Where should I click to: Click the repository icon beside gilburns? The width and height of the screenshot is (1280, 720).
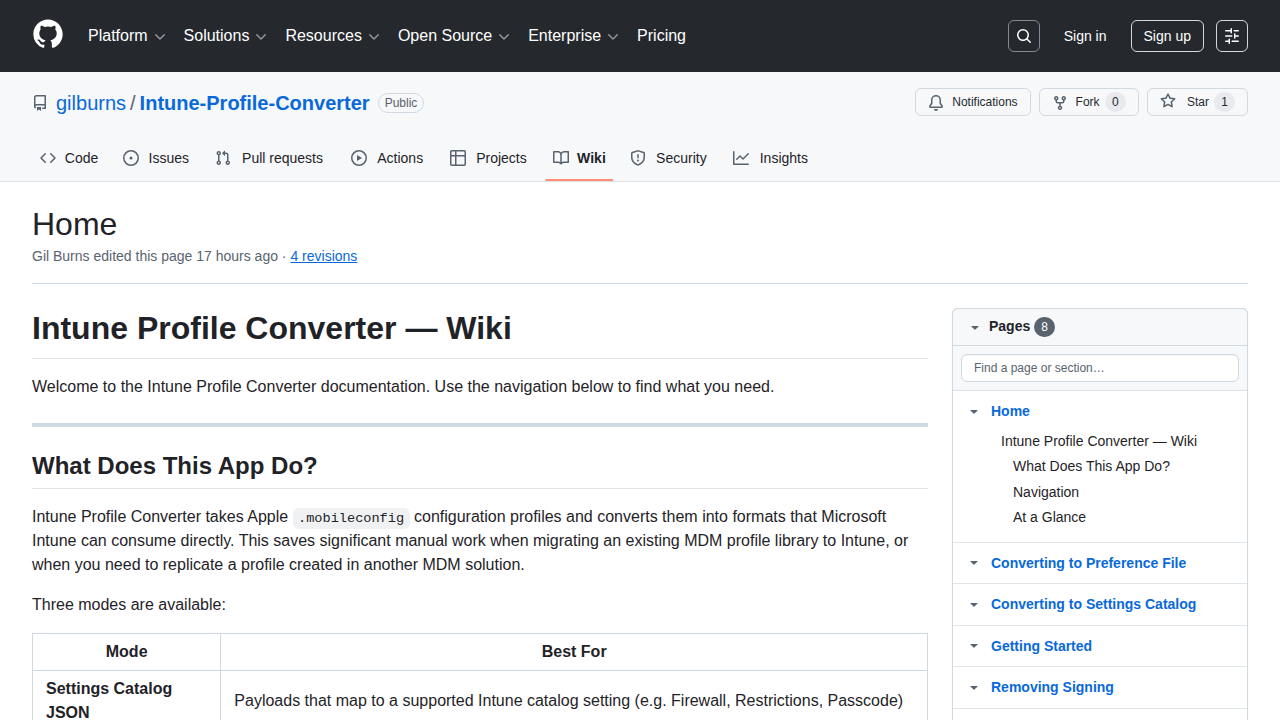40,103
